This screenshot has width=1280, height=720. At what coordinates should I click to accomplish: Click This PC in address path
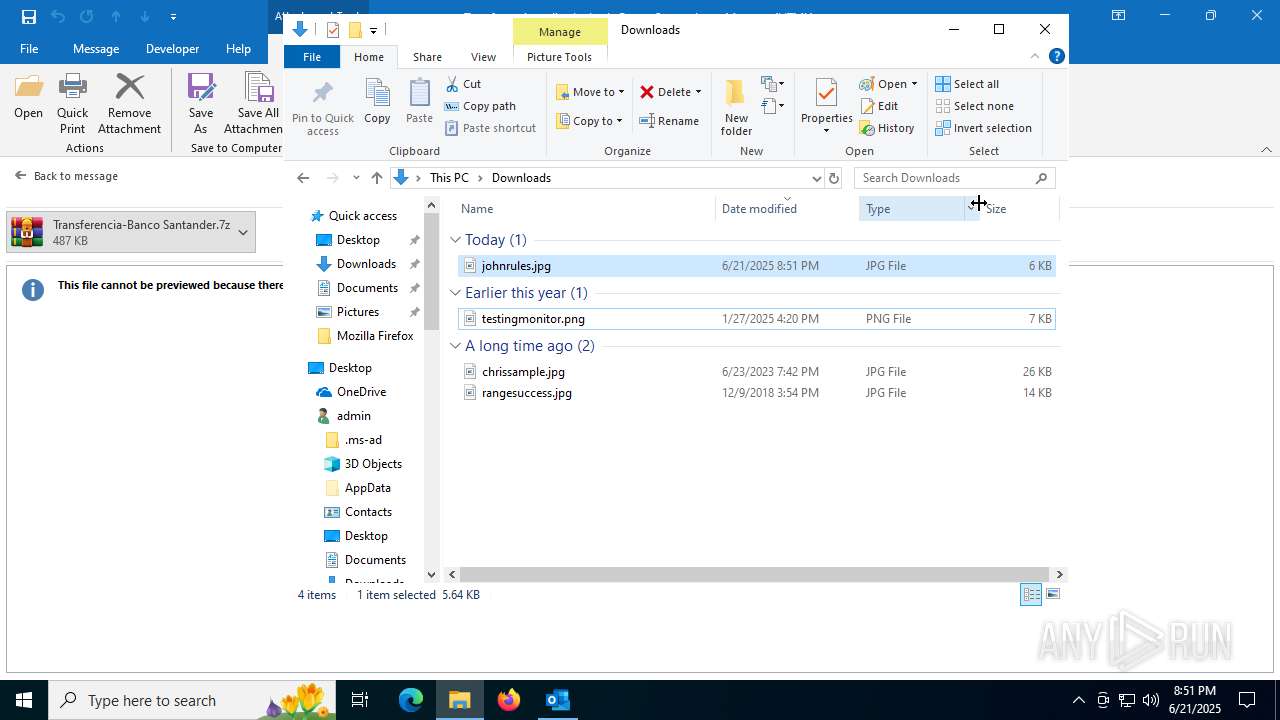pos(449,178)
